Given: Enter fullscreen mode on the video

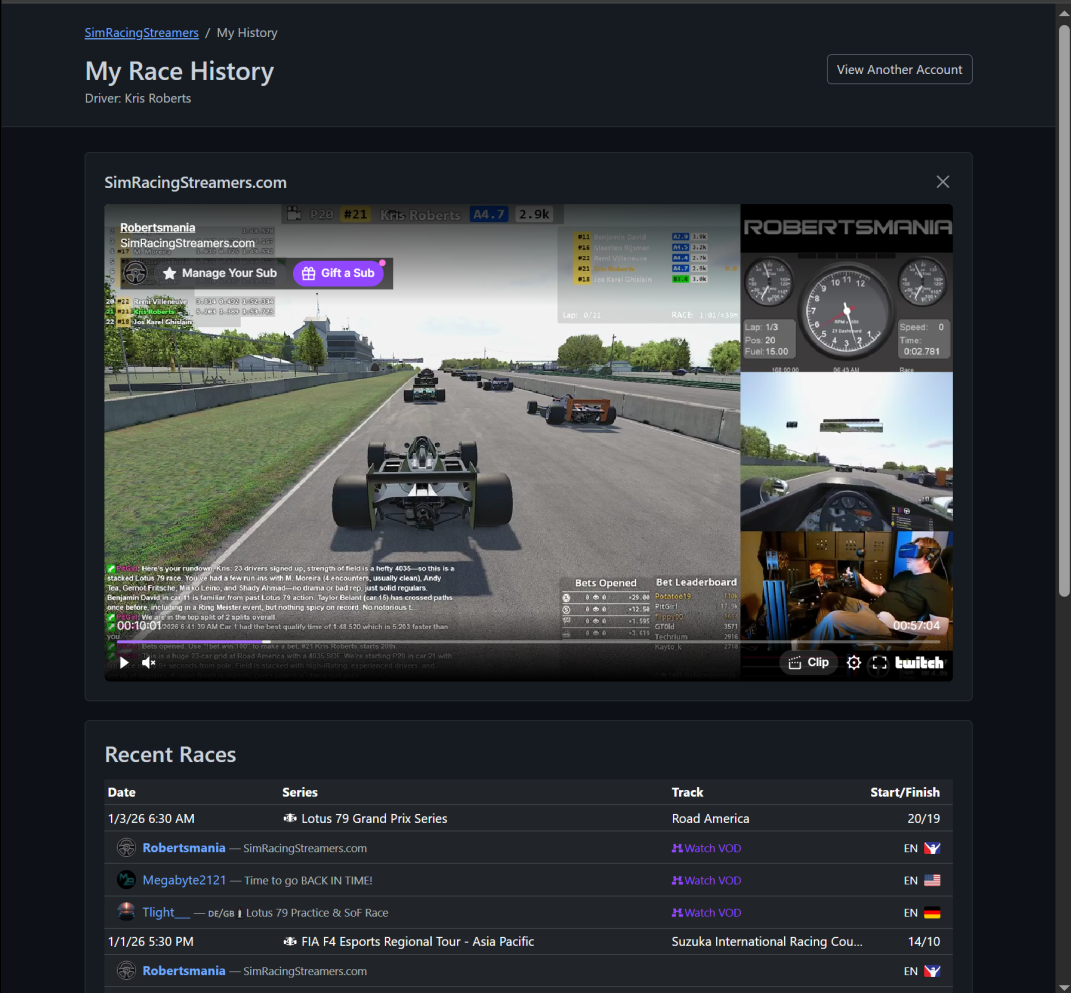Looking at the screenshot, I should coord(880,662).
